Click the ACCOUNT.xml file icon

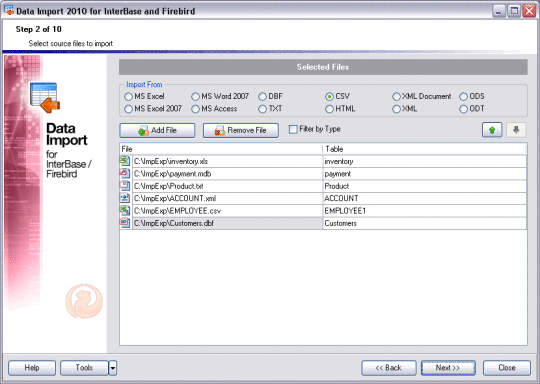point(125,198)
